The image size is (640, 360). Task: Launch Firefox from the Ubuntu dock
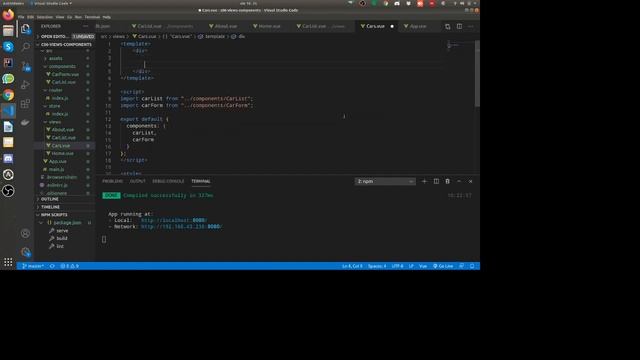[x=8, y=15]
